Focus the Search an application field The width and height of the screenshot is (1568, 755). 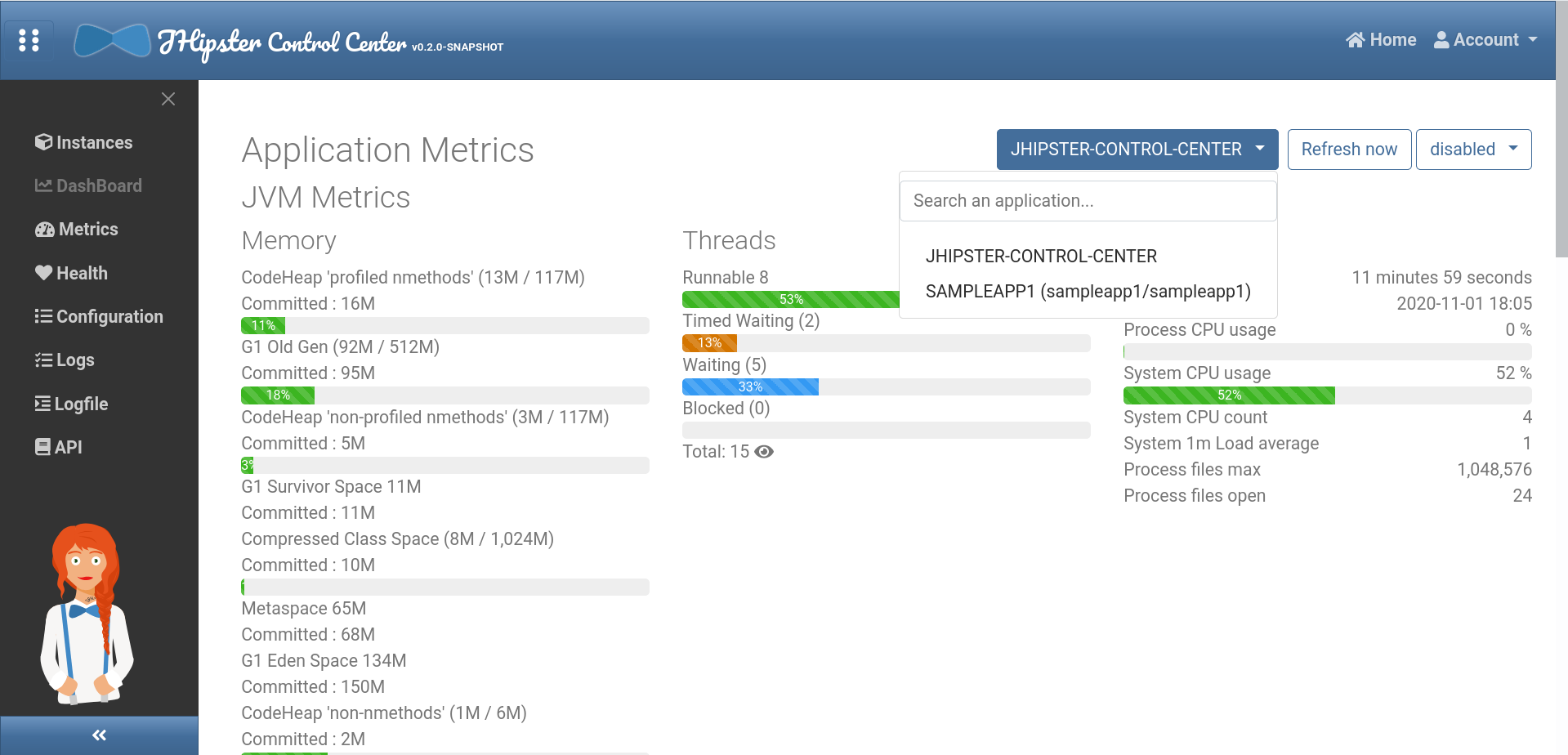coord(1088,201)
